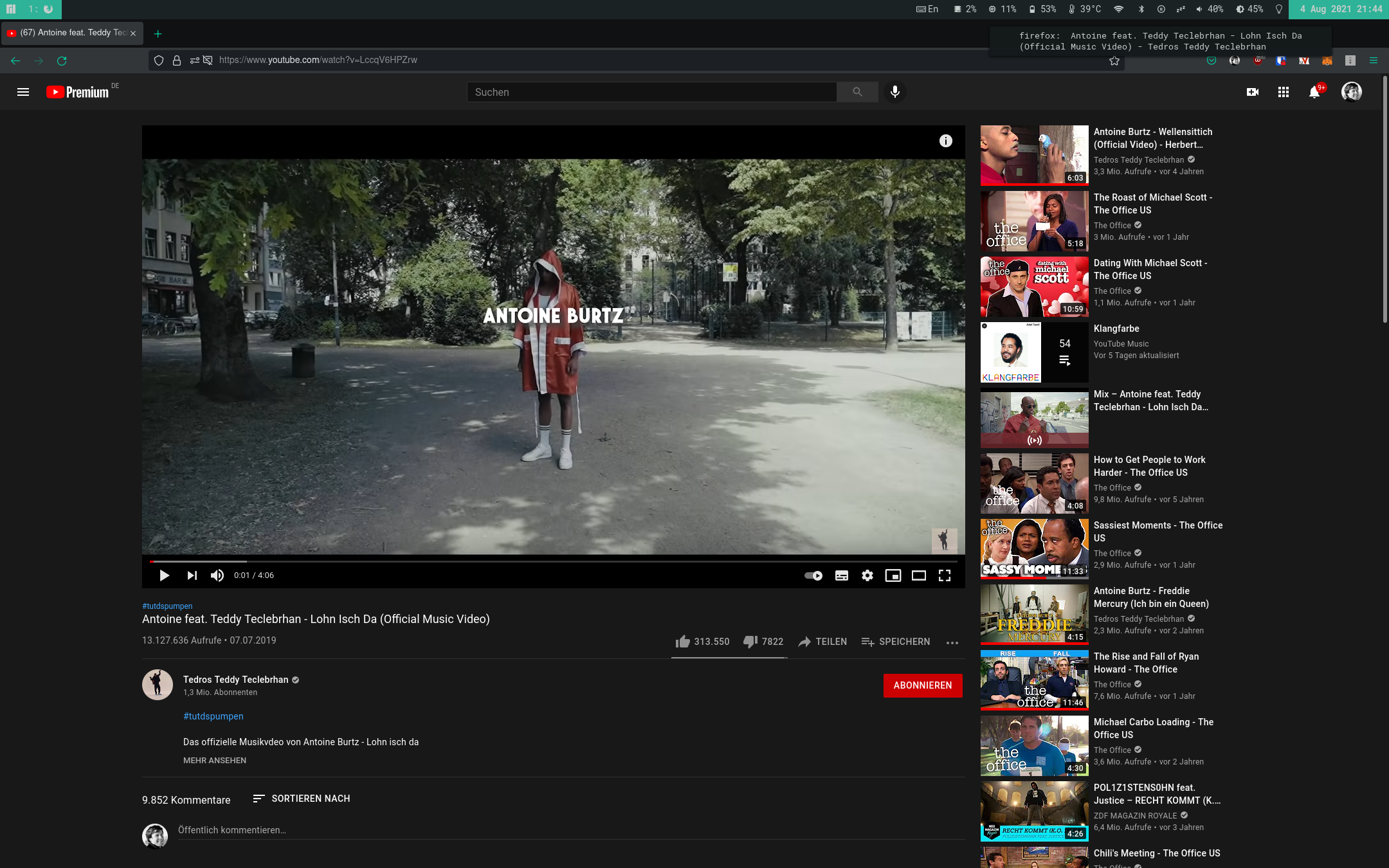Open the account avatar menu

1351,92
